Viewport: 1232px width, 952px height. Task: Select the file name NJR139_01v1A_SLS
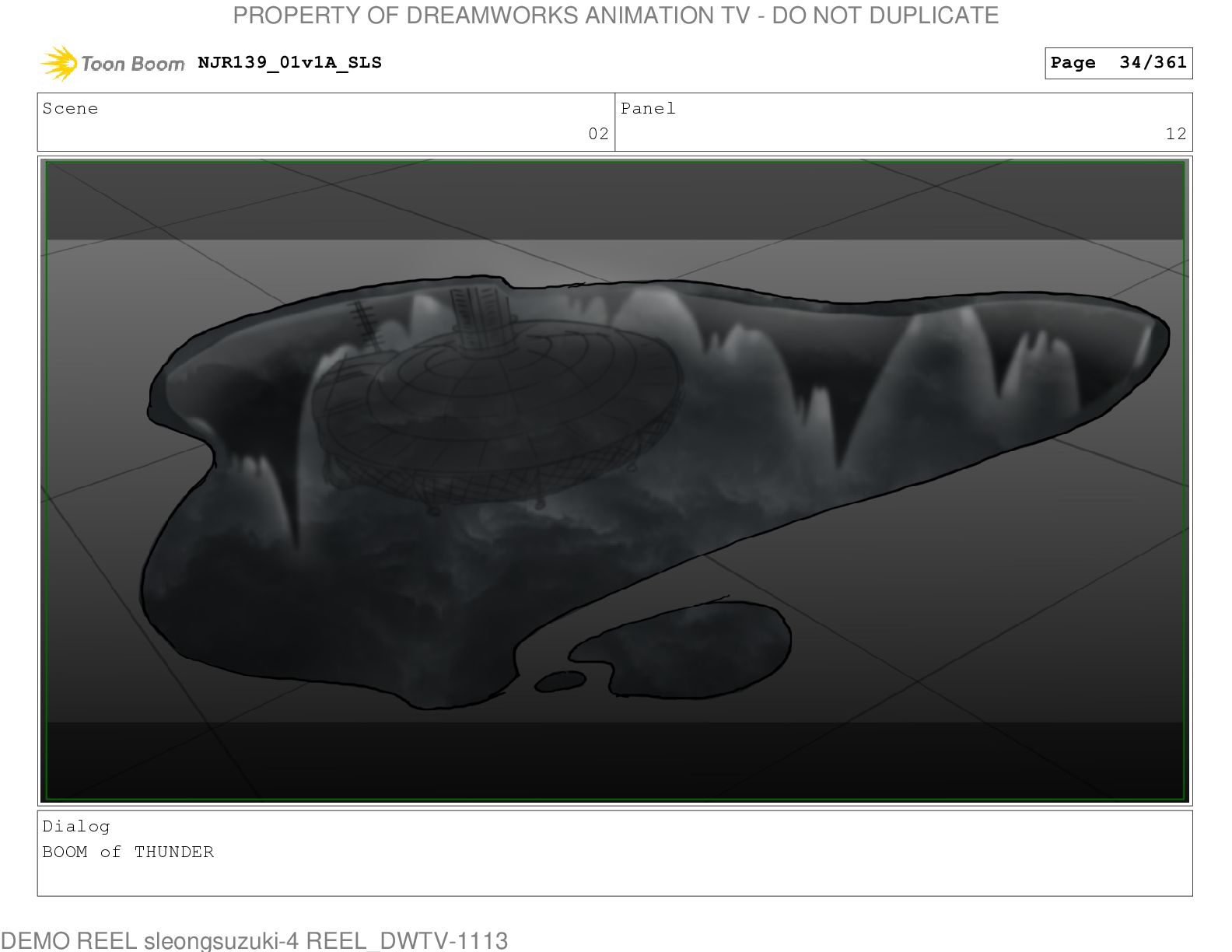tap(290, 63)
